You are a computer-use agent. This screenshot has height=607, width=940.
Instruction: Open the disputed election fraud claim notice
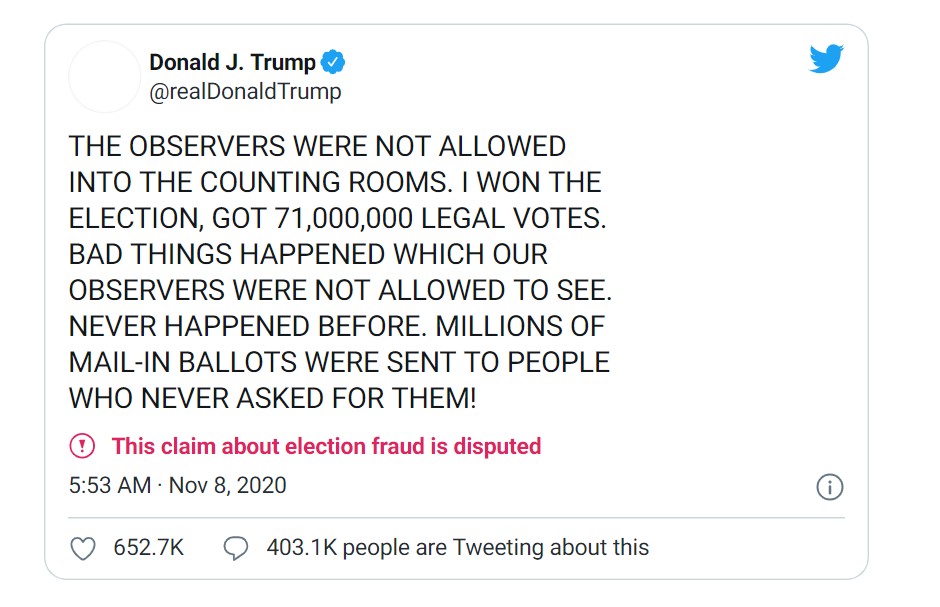click(x=326, y=446)
